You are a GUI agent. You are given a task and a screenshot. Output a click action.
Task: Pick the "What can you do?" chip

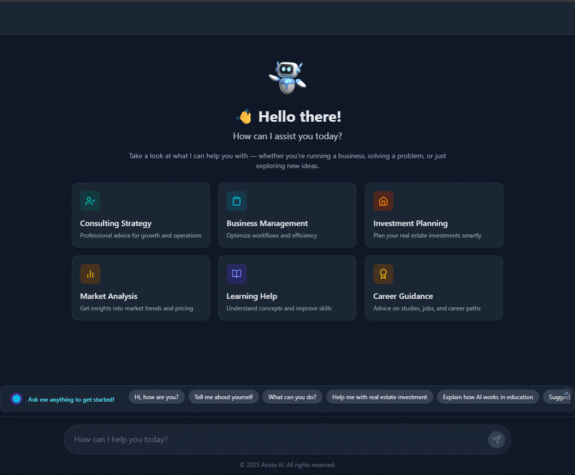coord(292,397)
